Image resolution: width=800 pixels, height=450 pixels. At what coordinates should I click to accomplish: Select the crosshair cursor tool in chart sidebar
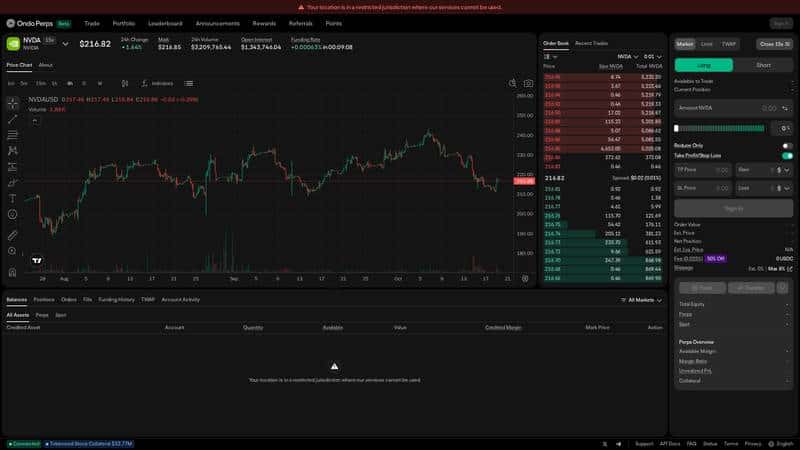[13, 103]
